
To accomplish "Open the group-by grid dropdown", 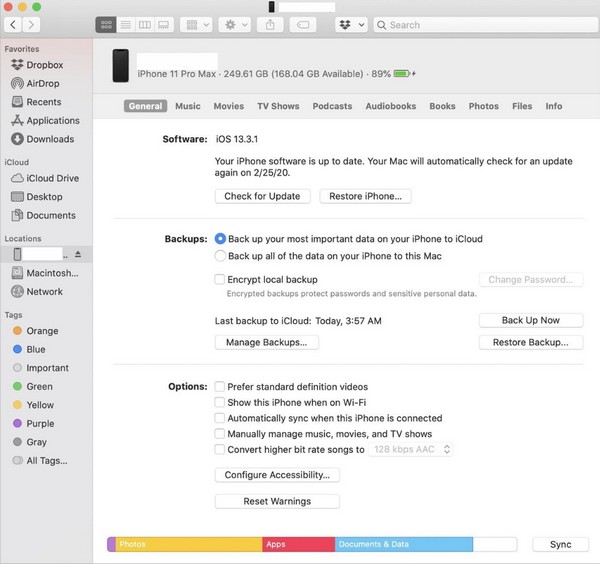I will (196, 25).
